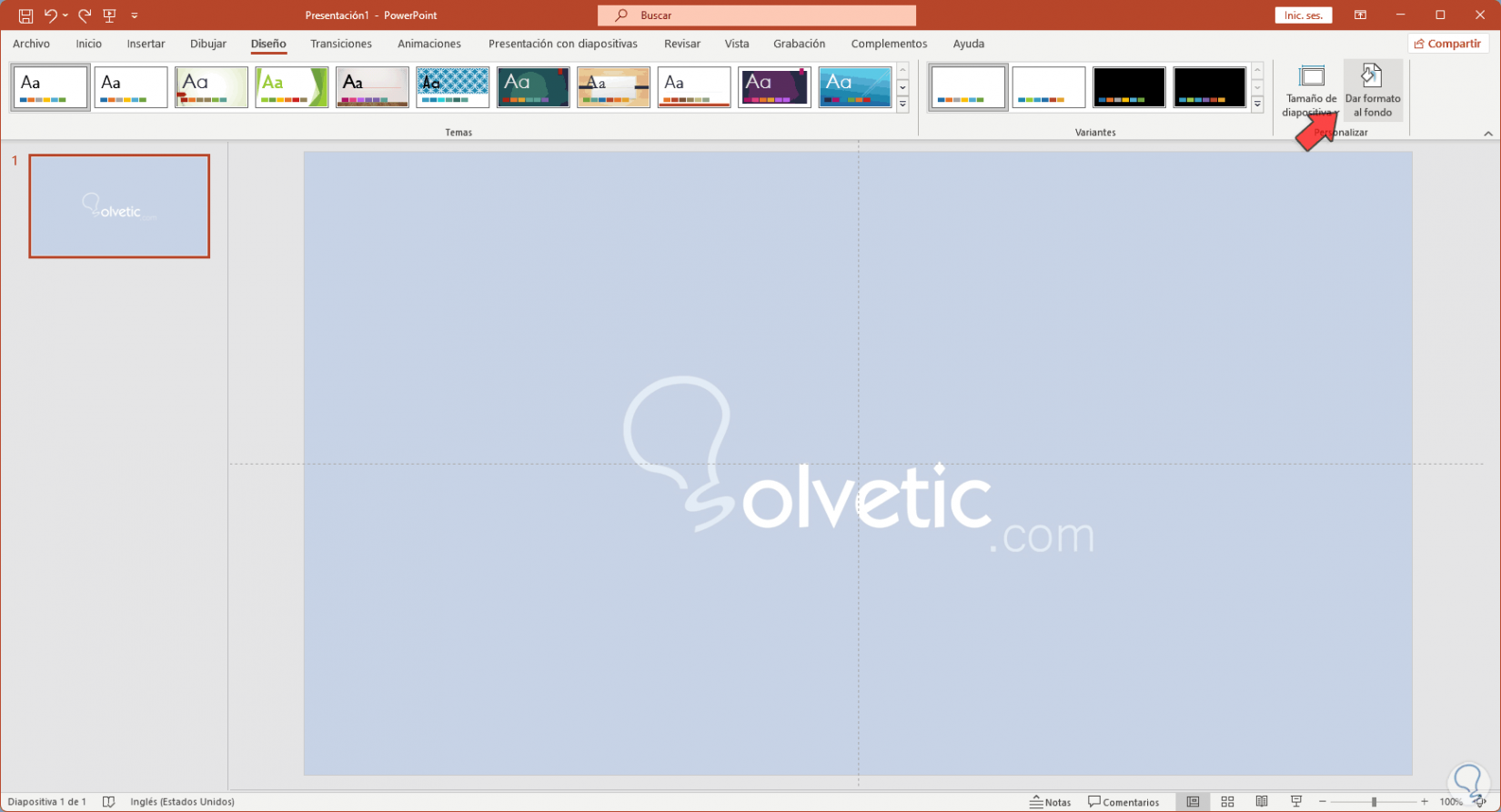1501x812 pixels.
Task: Choose the unselected white variant
Action: click(x=1049, y=87)
